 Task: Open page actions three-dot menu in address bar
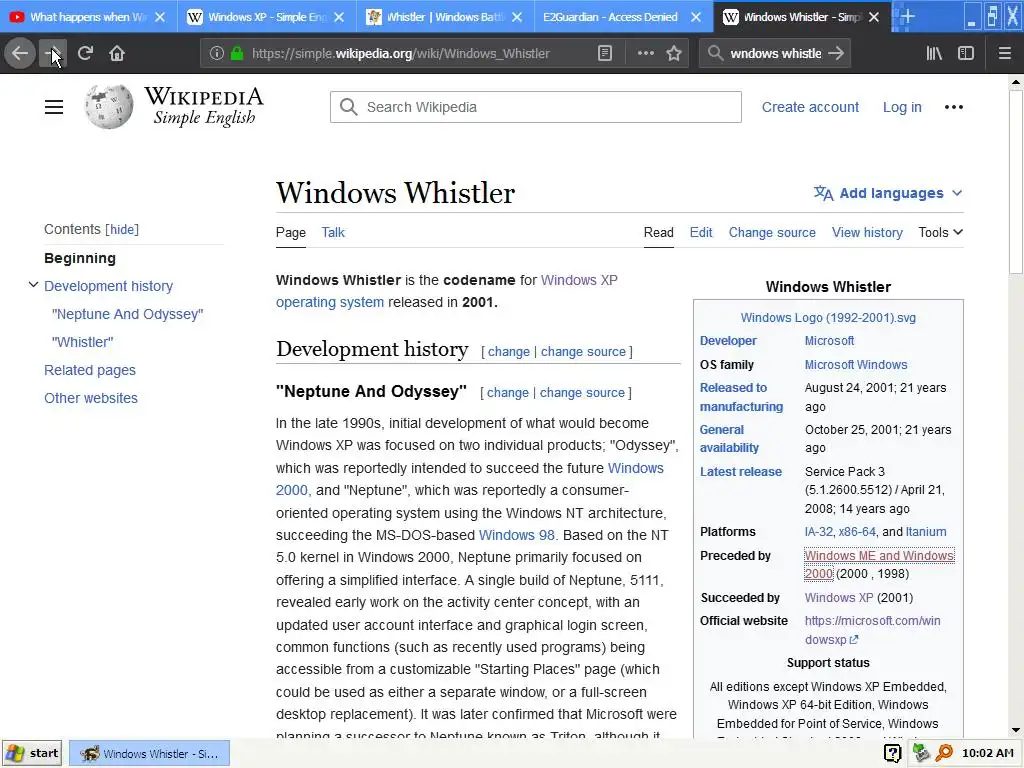(645, 54)
